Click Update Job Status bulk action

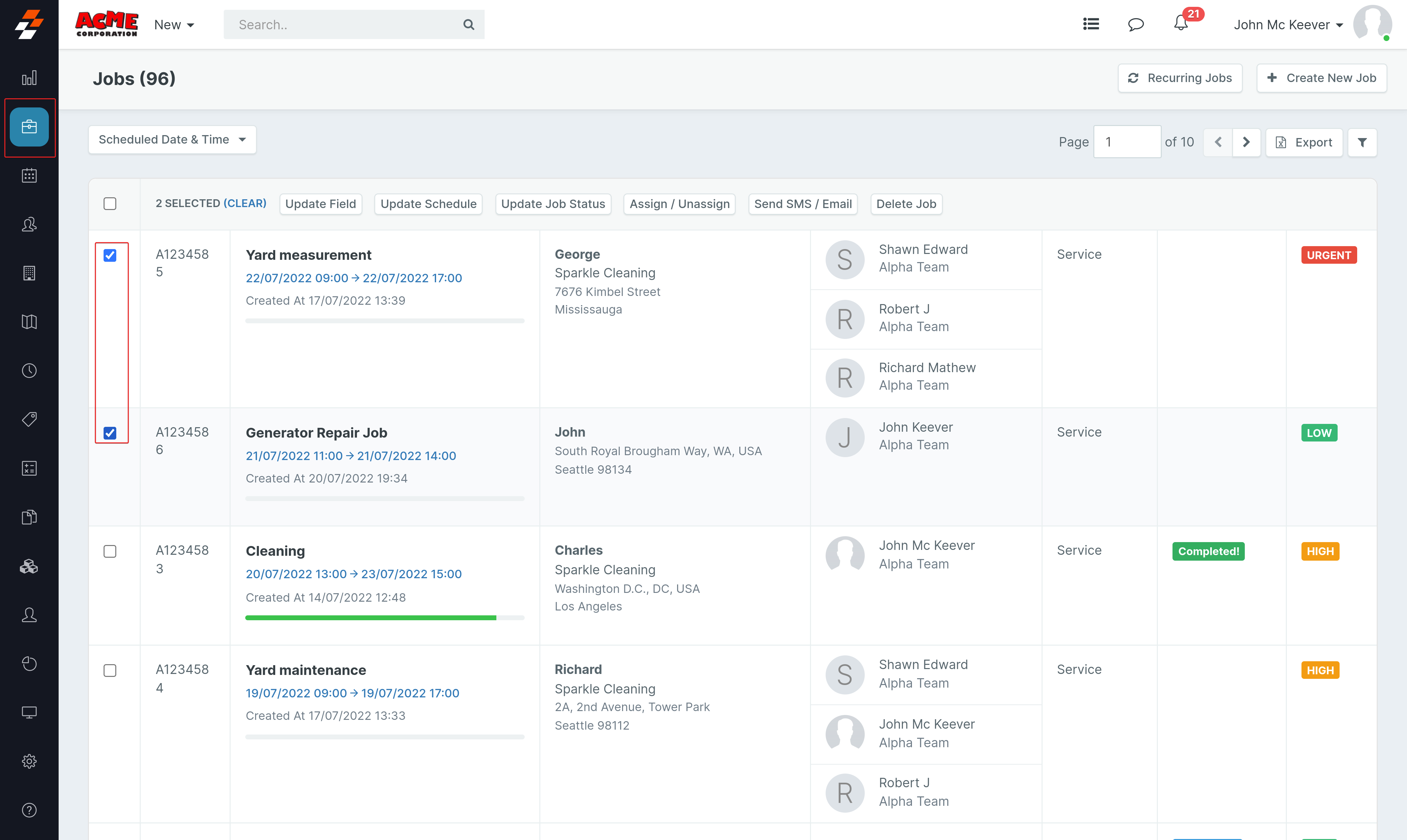pyautogui.click(x=553, y=204)
